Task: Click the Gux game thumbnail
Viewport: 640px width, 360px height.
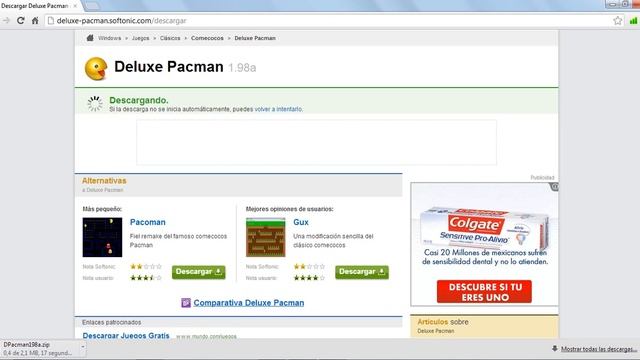Action: (265, 237)
